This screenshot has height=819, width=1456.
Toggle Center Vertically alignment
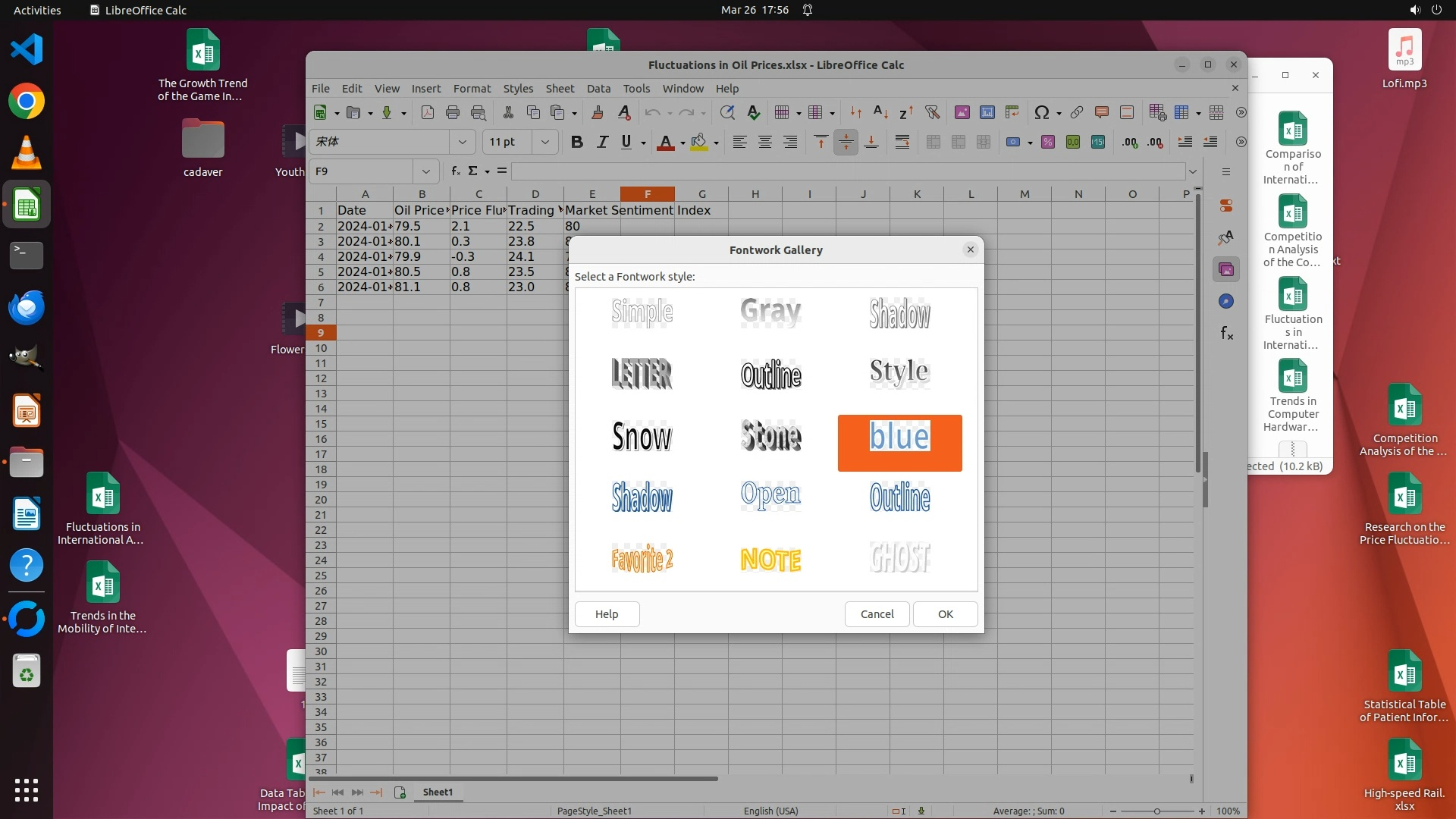pos(846,142)
